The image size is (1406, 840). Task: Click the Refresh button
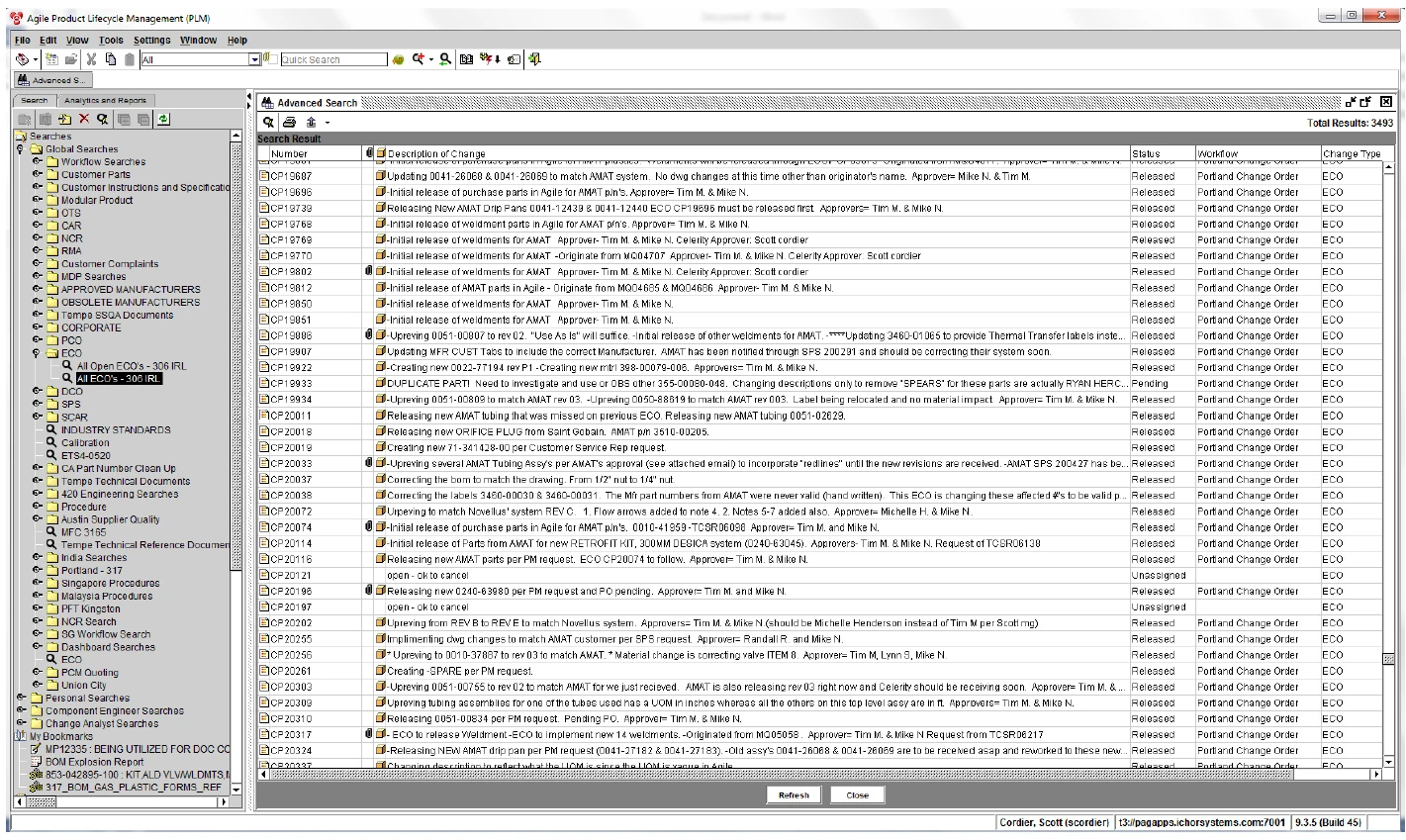pos(794,794)
